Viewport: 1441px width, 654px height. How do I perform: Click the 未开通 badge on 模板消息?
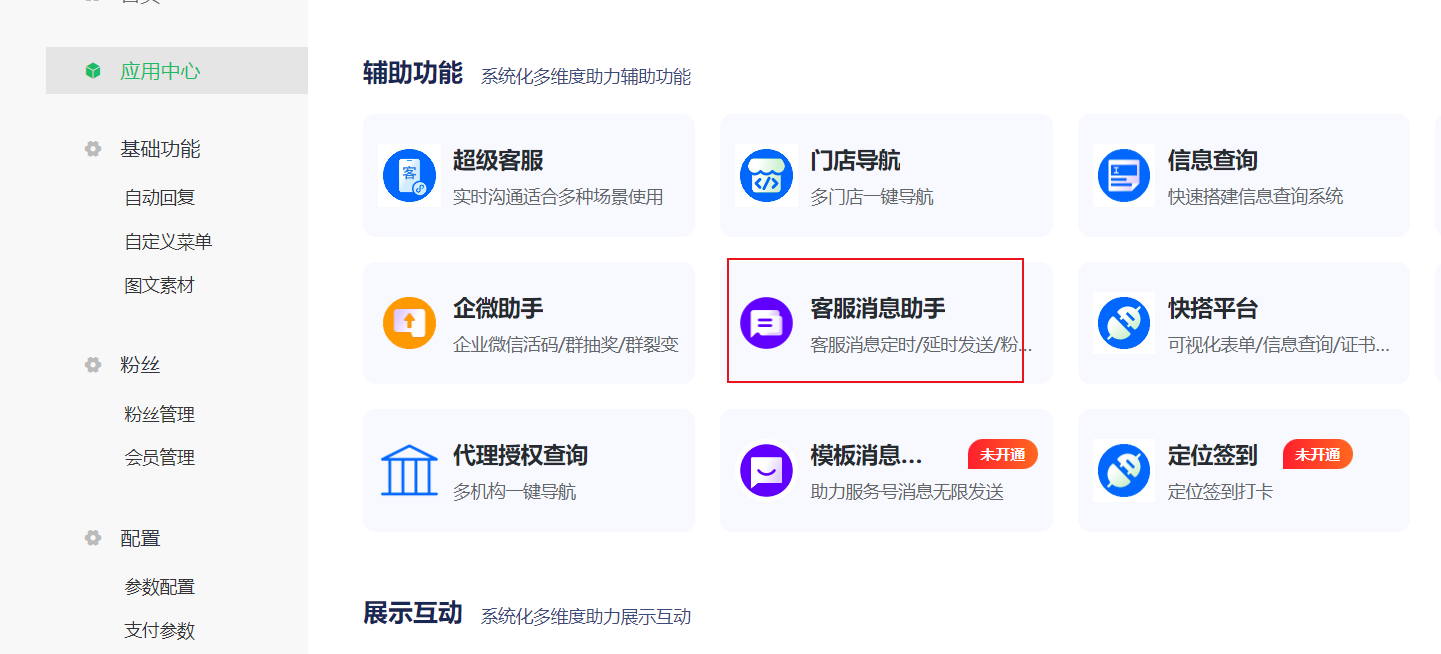coord(1003,455)
